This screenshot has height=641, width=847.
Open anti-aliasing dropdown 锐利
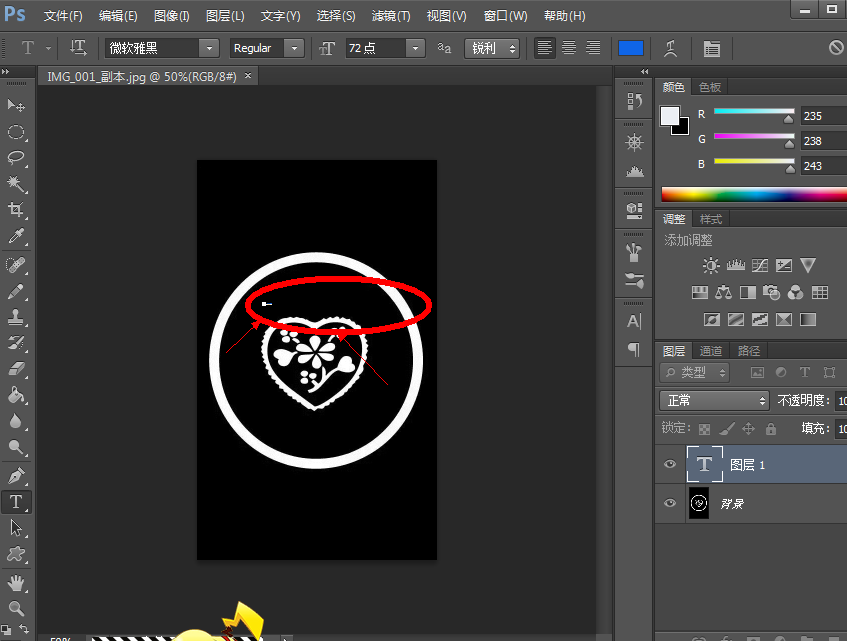click(x=492, y=48)
